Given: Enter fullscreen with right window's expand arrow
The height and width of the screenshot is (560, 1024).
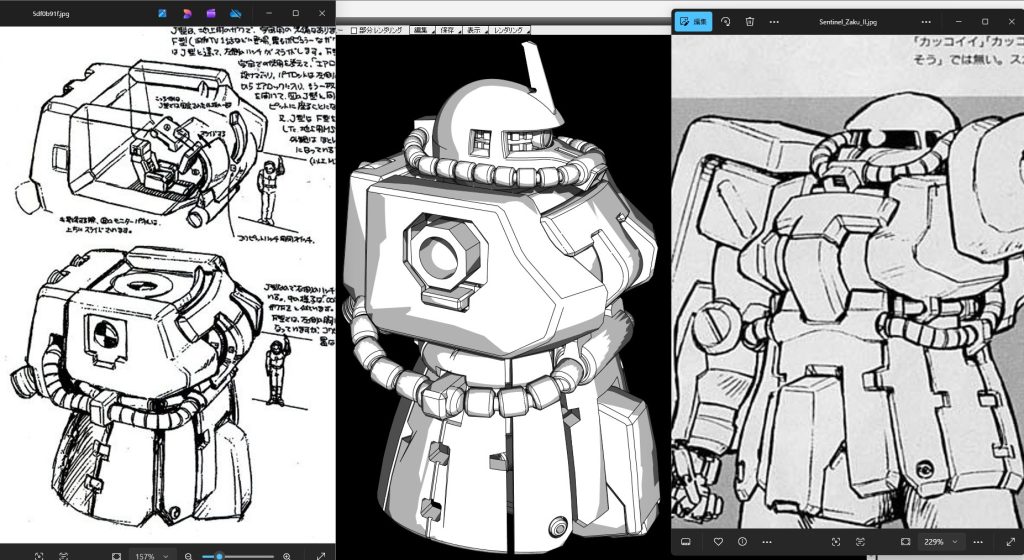Looking at the screenshot, I should click(1012, 542).
